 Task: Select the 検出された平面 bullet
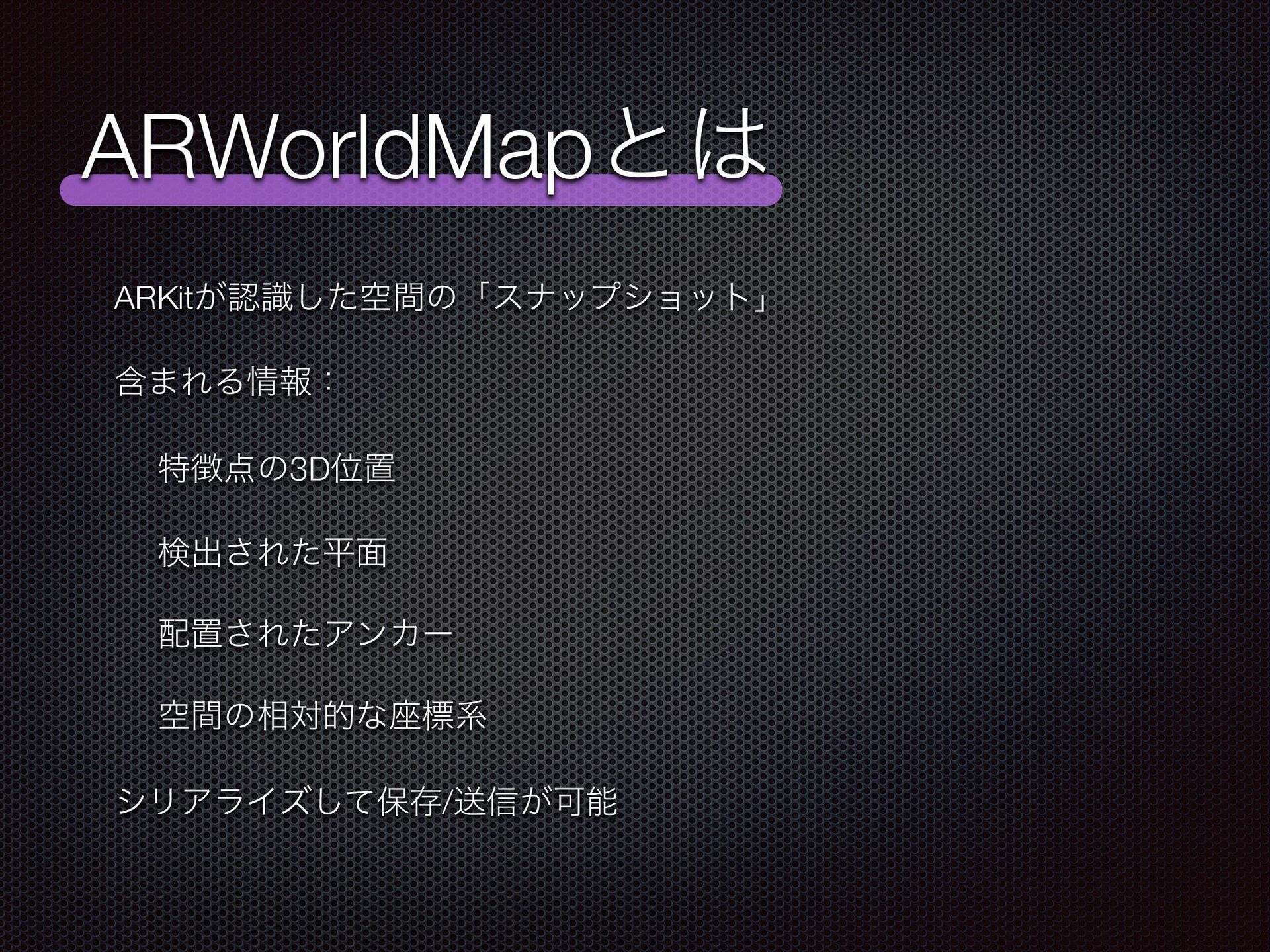coord(273,553)
